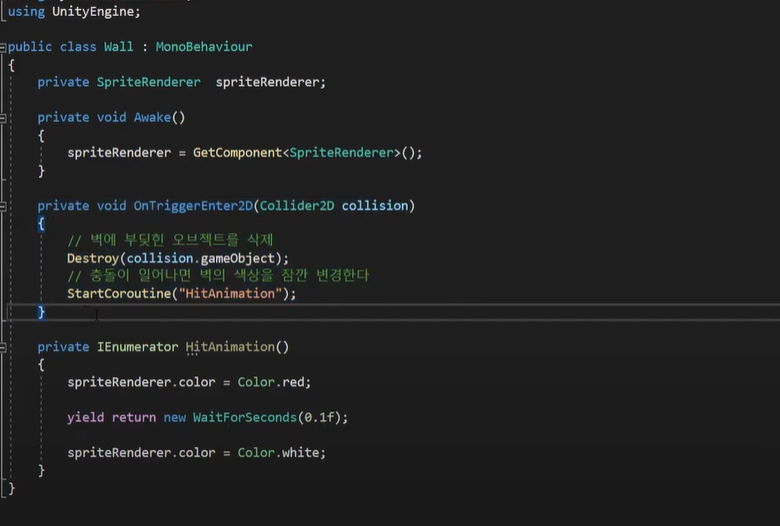
Task: Click Color.red assignment value
Action: point(271,382)
